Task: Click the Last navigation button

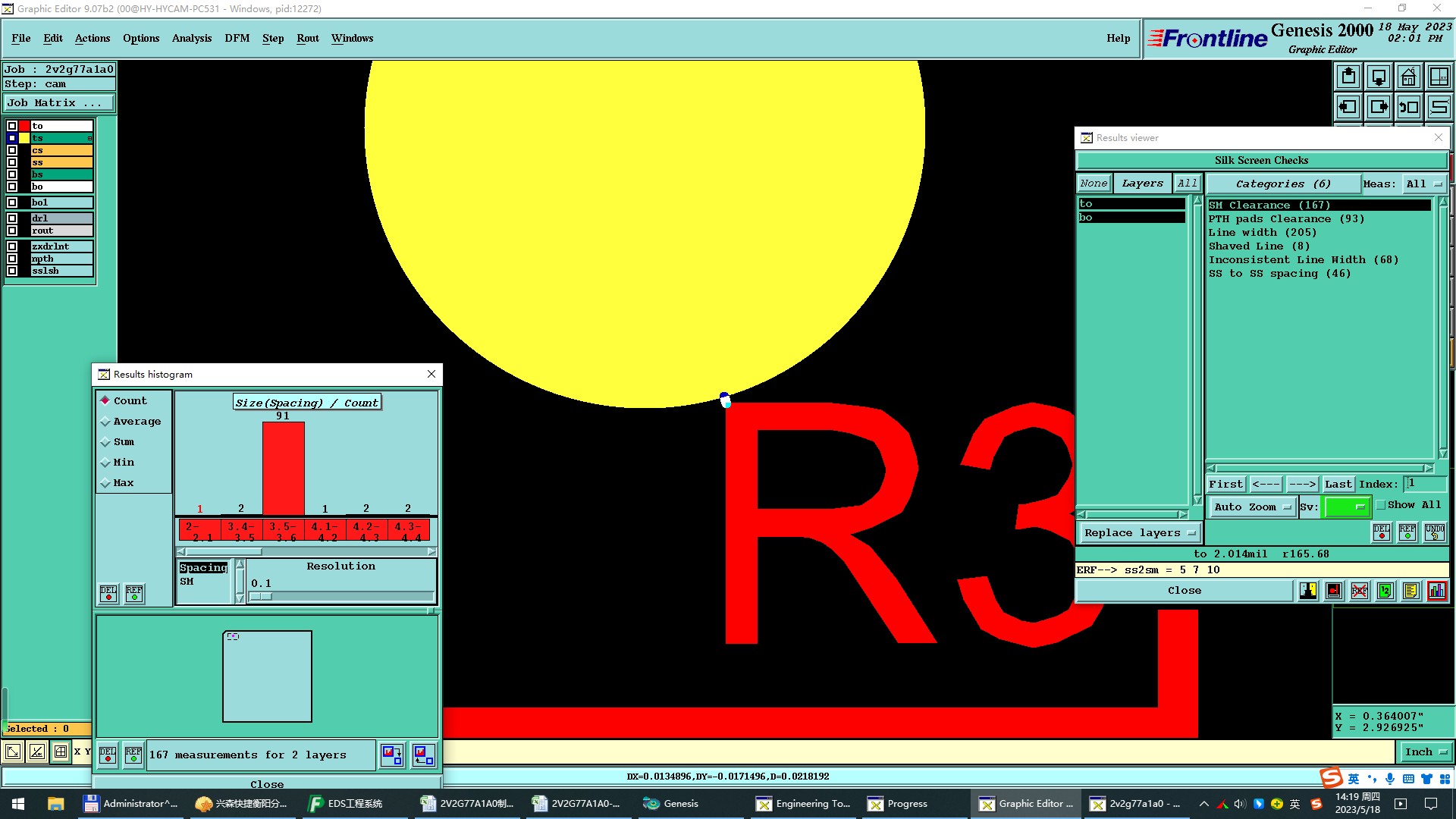Action: tap(1338, 484)
